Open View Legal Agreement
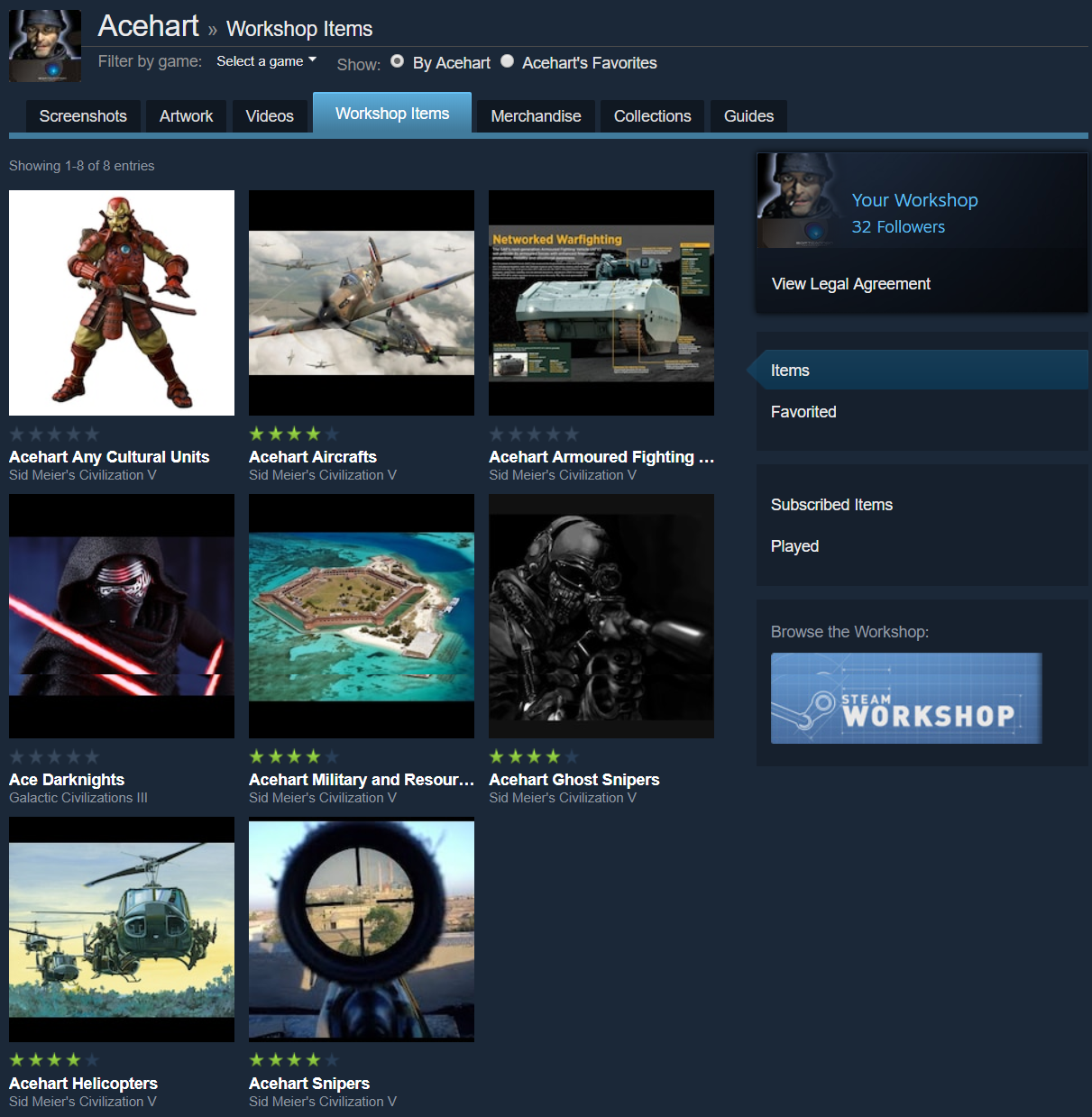This screenshot has width=1092, height=1117. (850, 284)
